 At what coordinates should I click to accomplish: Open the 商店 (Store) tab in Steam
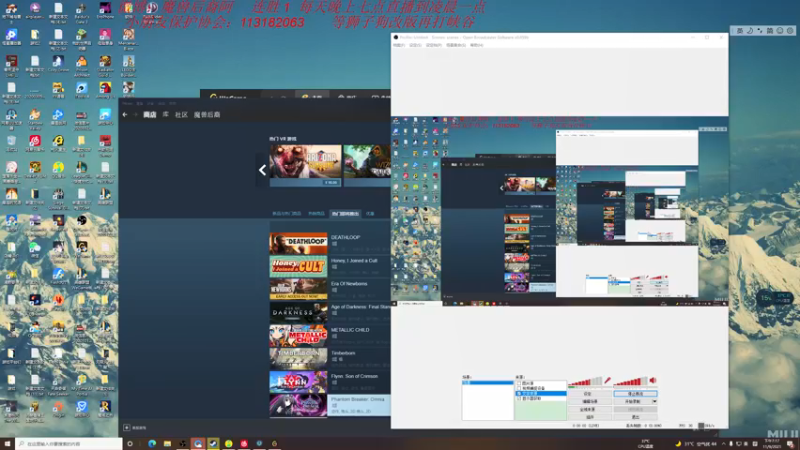point(149,115)
